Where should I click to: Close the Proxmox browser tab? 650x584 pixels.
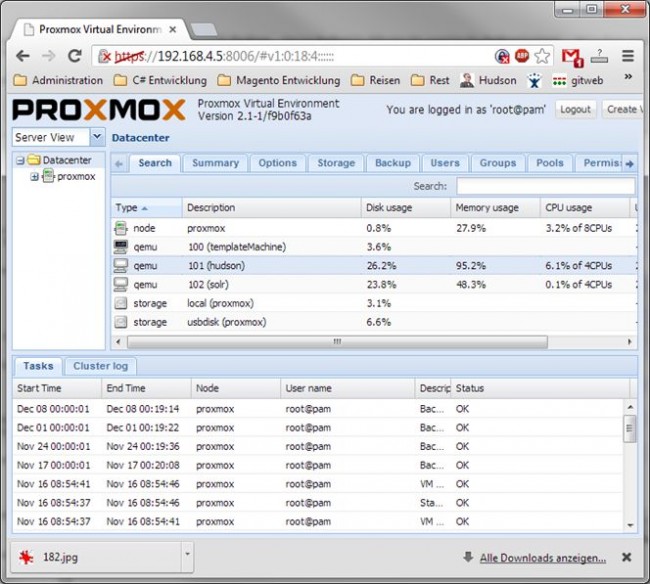(173, 29)
